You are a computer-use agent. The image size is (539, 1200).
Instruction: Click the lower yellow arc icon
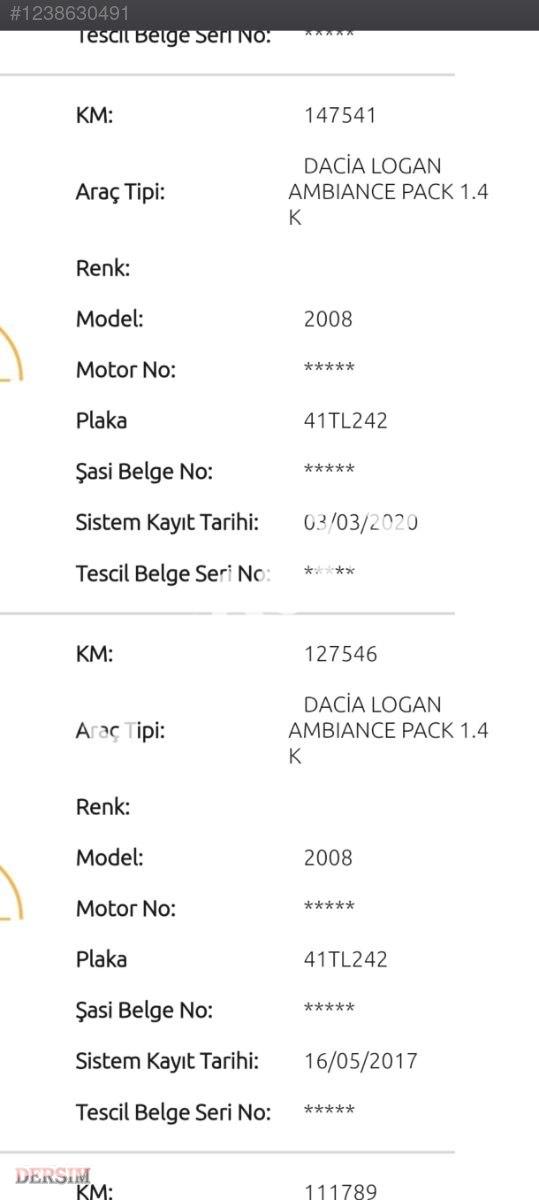tap(10, 892)
